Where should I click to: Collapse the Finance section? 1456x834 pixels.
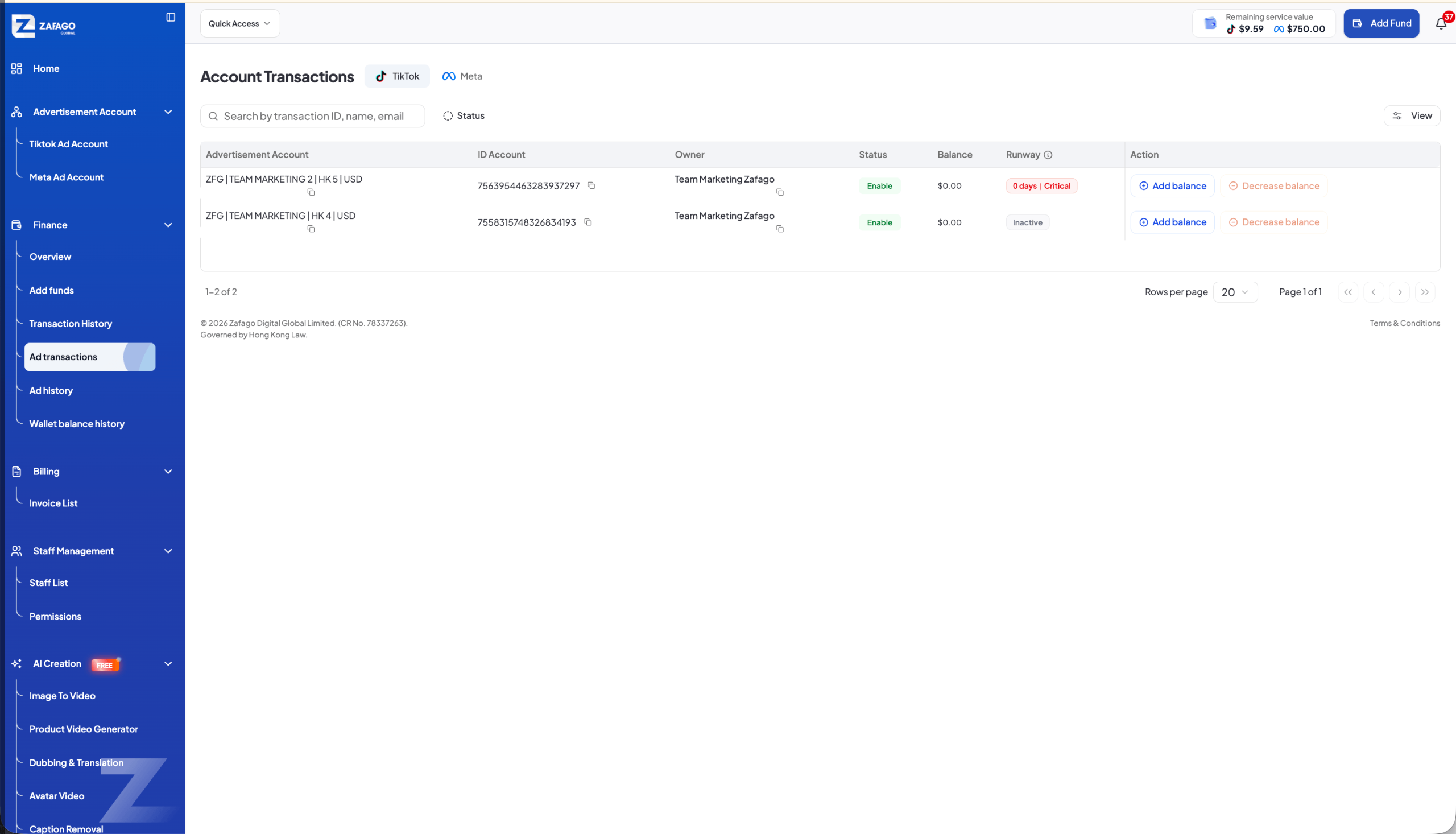(x=168, y=225)
